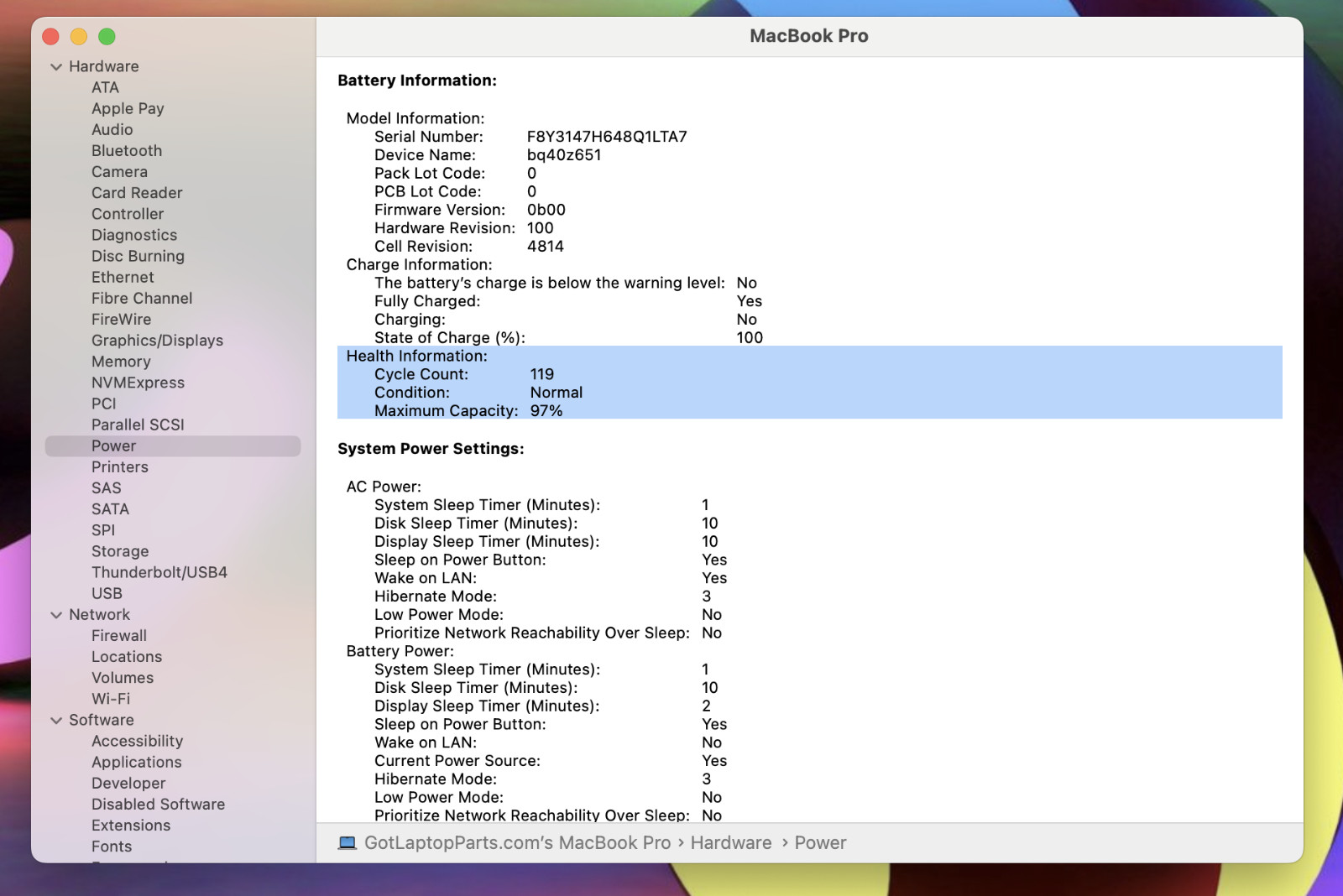This screenshot has width=1343, height=896.
Task: Open Diagnostics in the sidebar
Action: [134, 235]
